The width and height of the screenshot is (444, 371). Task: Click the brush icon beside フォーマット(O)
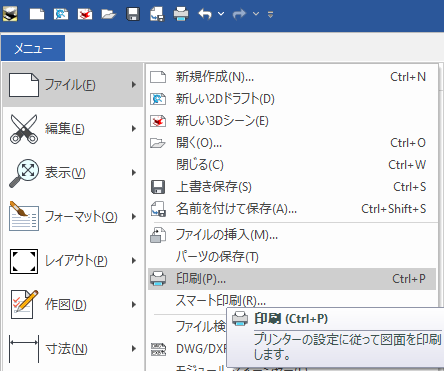(x=24, y=216)
